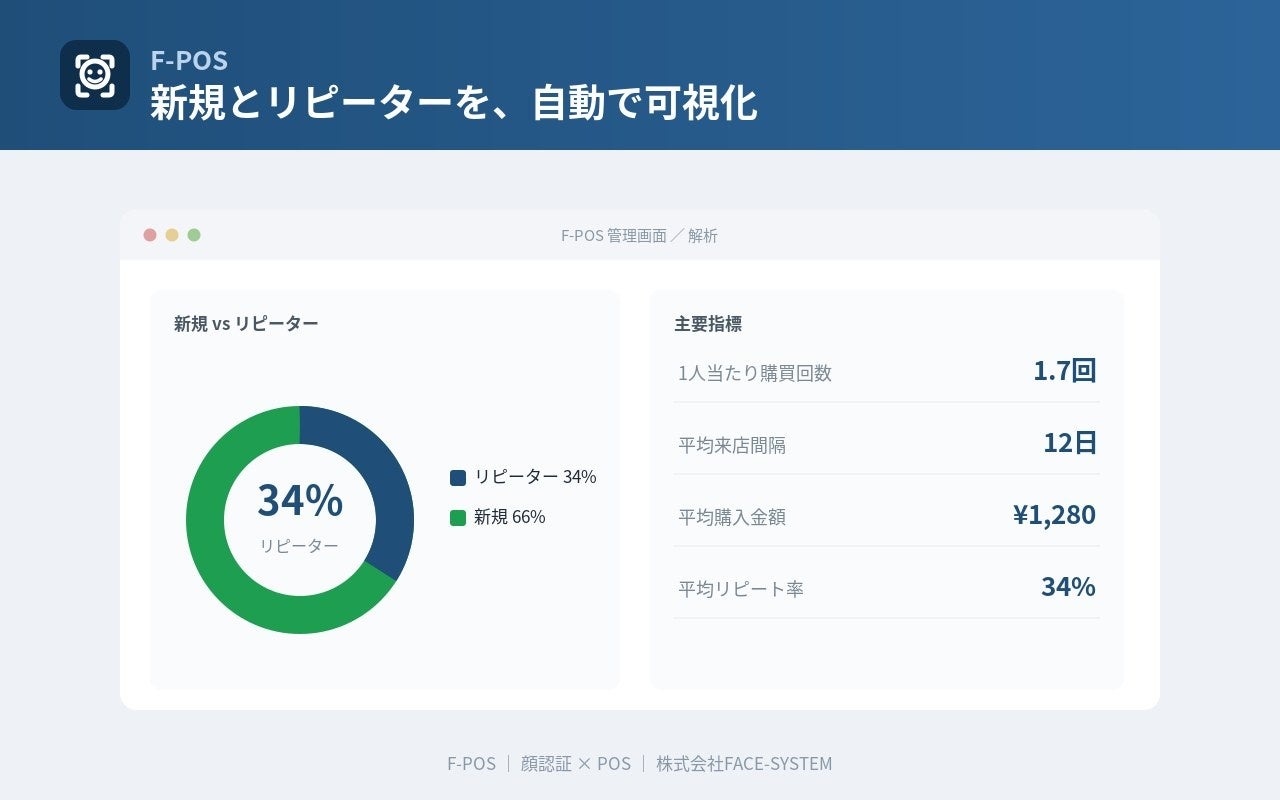Image resolution: width=1280 pixels, height=800 pixels.
Task: Select the 新規 66% legend label
Action: coord(509,517)
